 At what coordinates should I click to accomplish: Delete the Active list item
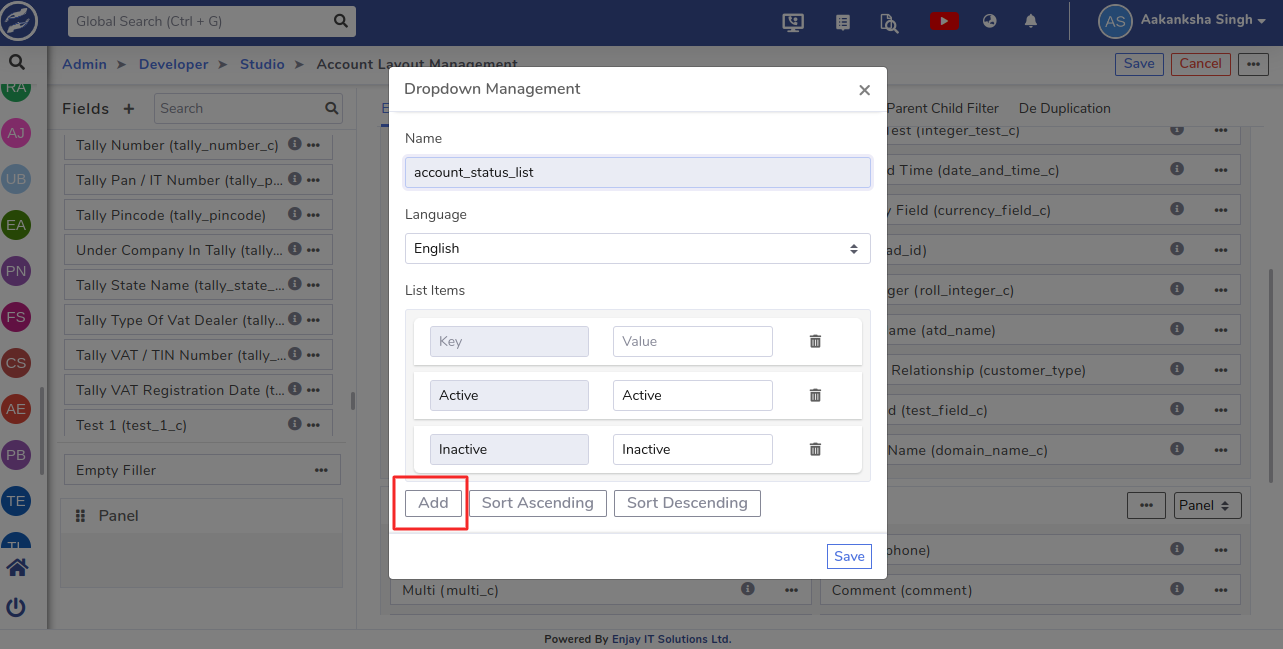pyautogui.click(x=815, y=395)
